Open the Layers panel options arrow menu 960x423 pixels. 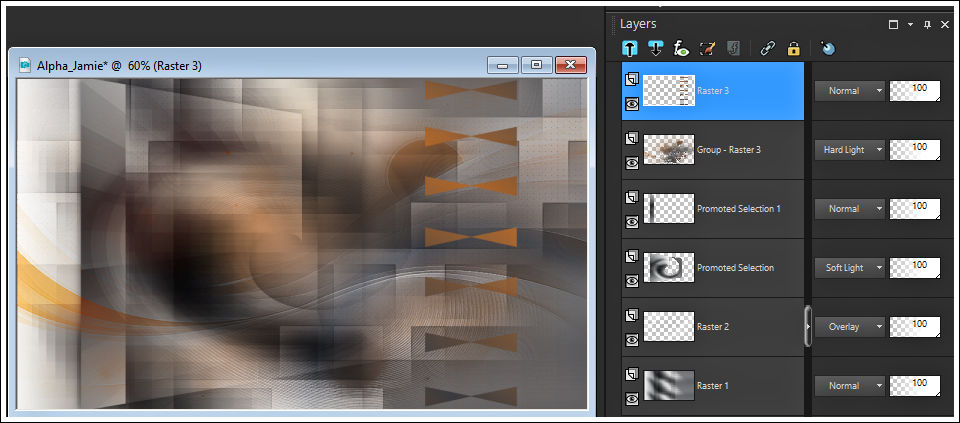910,24
